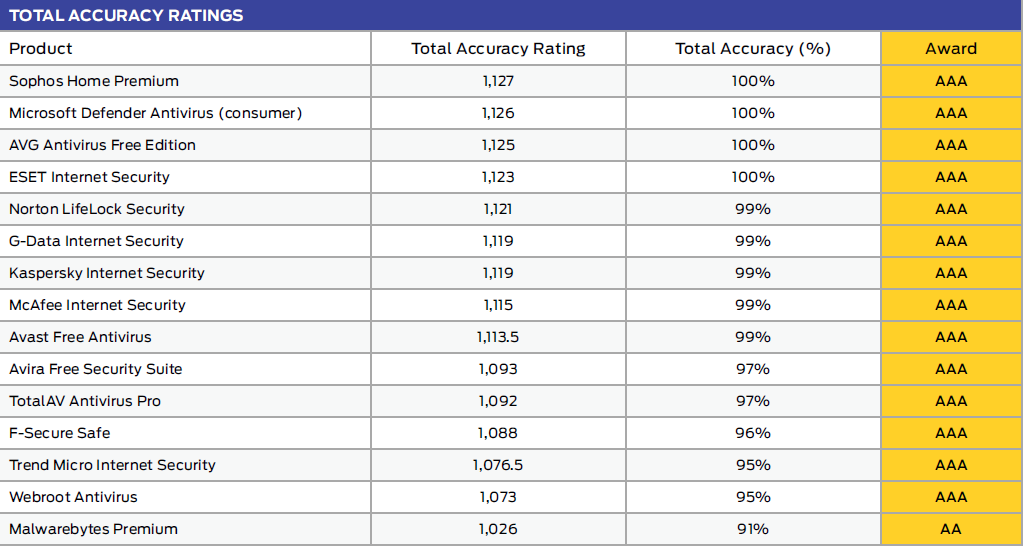This screenshot has width=1023, height=547.
Task: Select the Product column header
Action: point(41,48)
